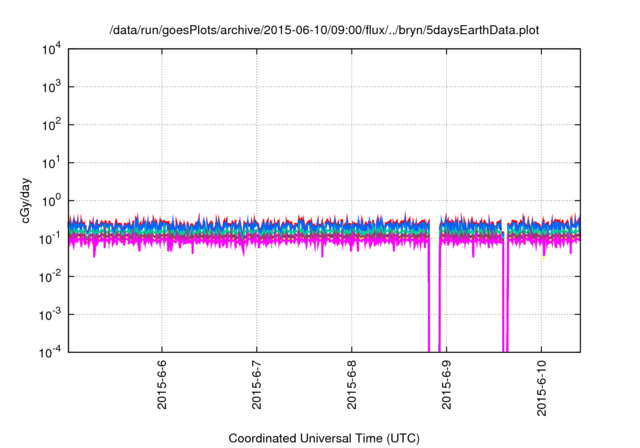Click the 10^2 y-axis tick label
Viewport: 640px width, 448px height.
52,125
